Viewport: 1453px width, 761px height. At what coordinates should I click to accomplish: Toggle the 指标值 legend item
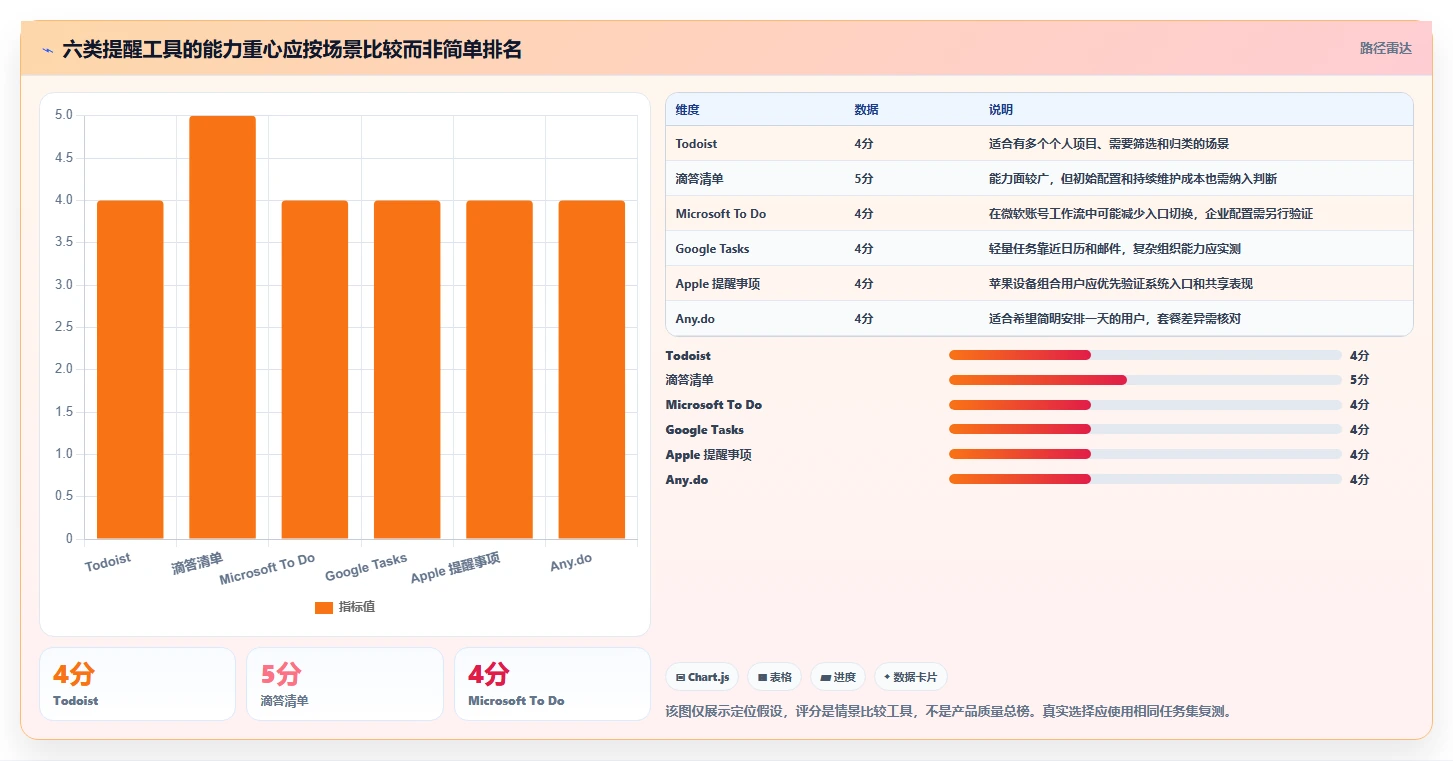[345, 607]
